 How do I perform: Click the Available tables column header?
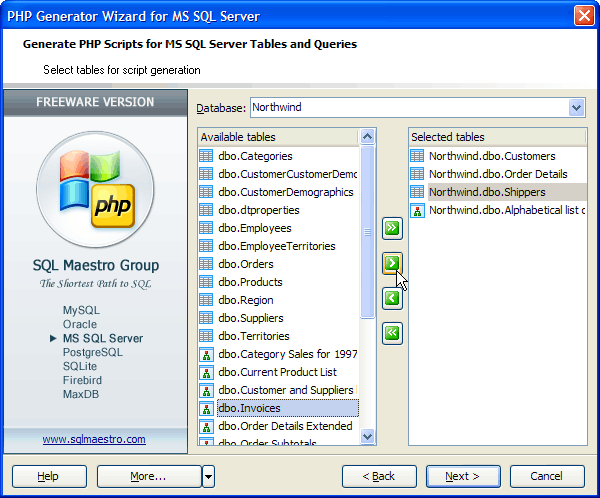278,137
